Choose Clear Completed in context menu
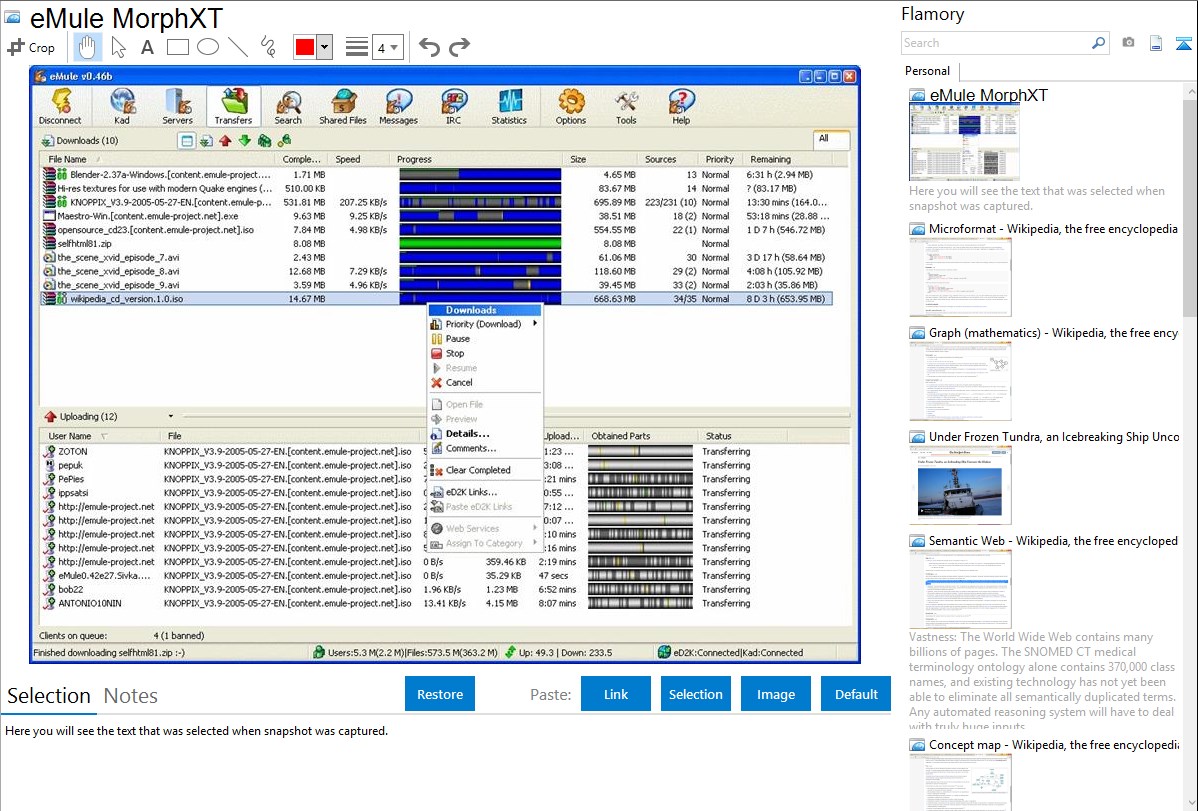This screenshot has height=811, width=1198. coord(484,470)
